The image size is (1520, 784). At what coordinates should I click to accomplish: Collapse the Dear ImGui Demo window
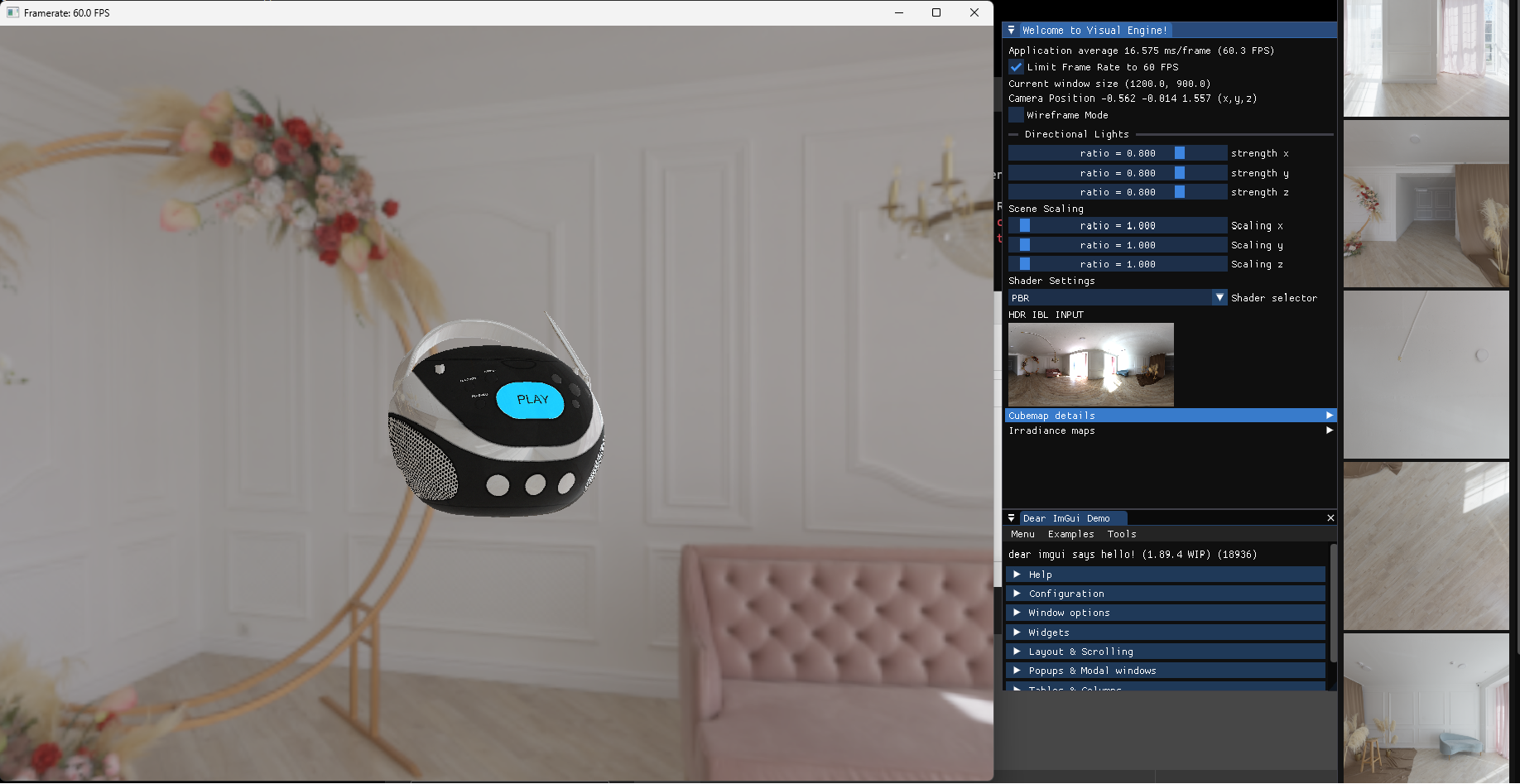click(x=1011, y=518)
